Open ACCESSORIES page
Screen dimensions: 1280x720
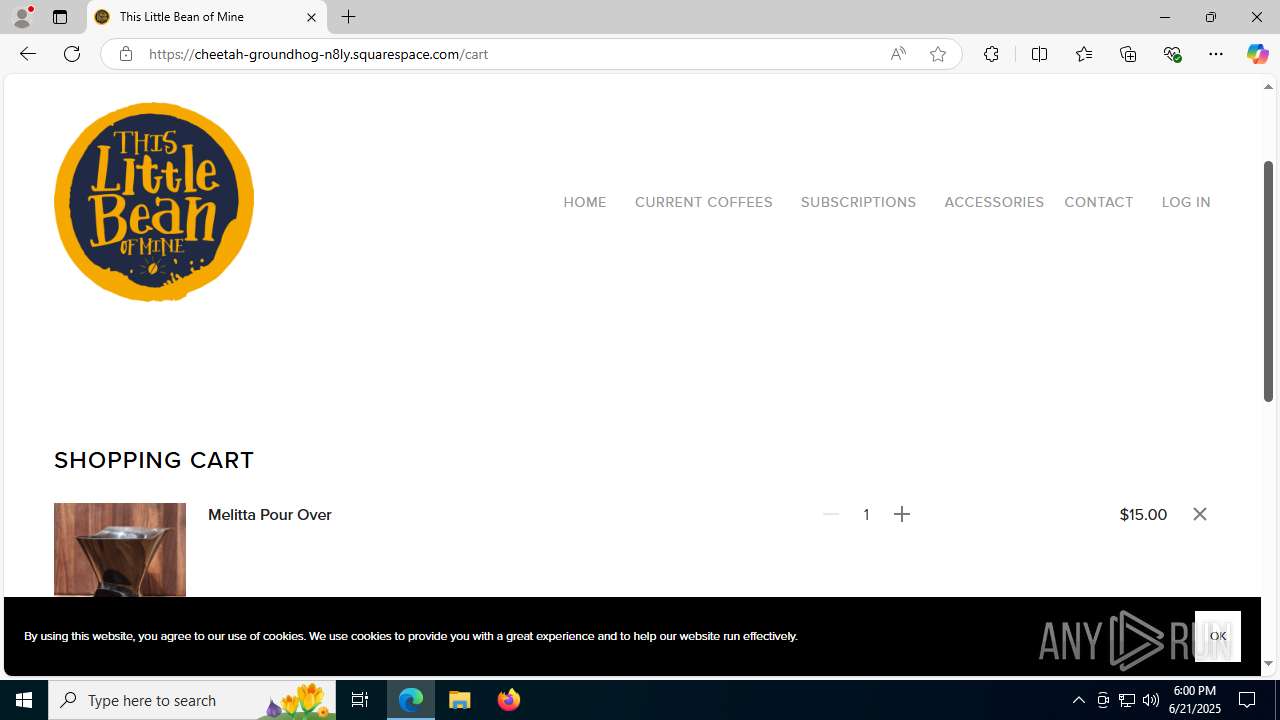(994, 202)
